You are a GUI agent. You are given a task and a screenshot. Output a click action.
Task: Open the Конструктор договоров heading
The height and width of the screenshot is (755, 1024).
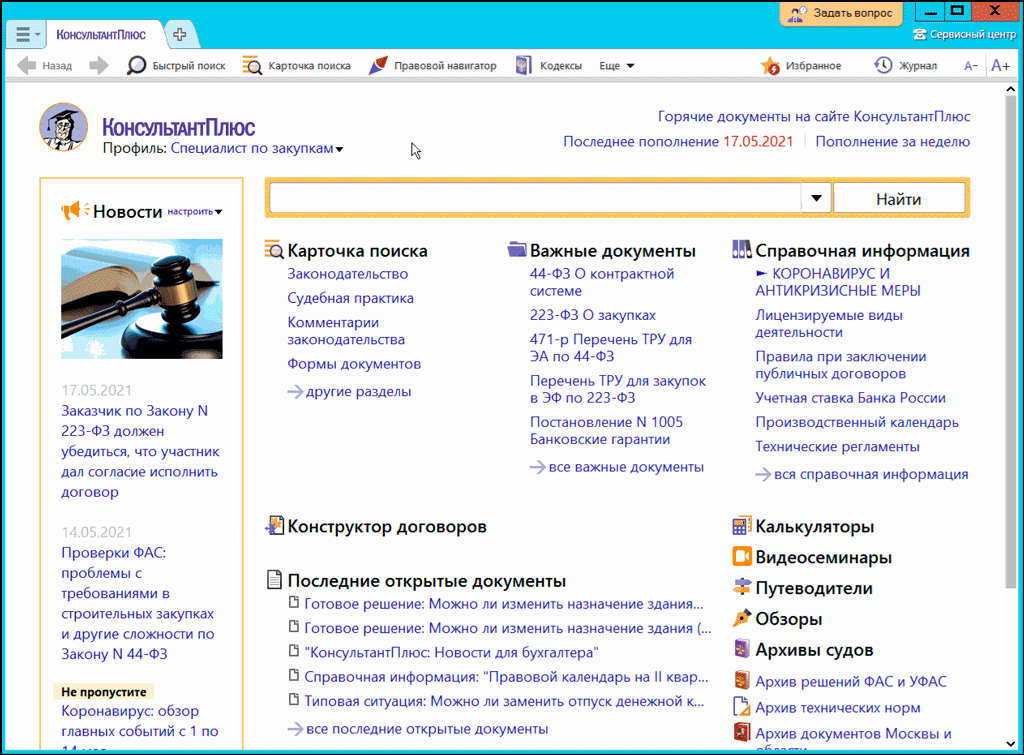pos(387,526)
